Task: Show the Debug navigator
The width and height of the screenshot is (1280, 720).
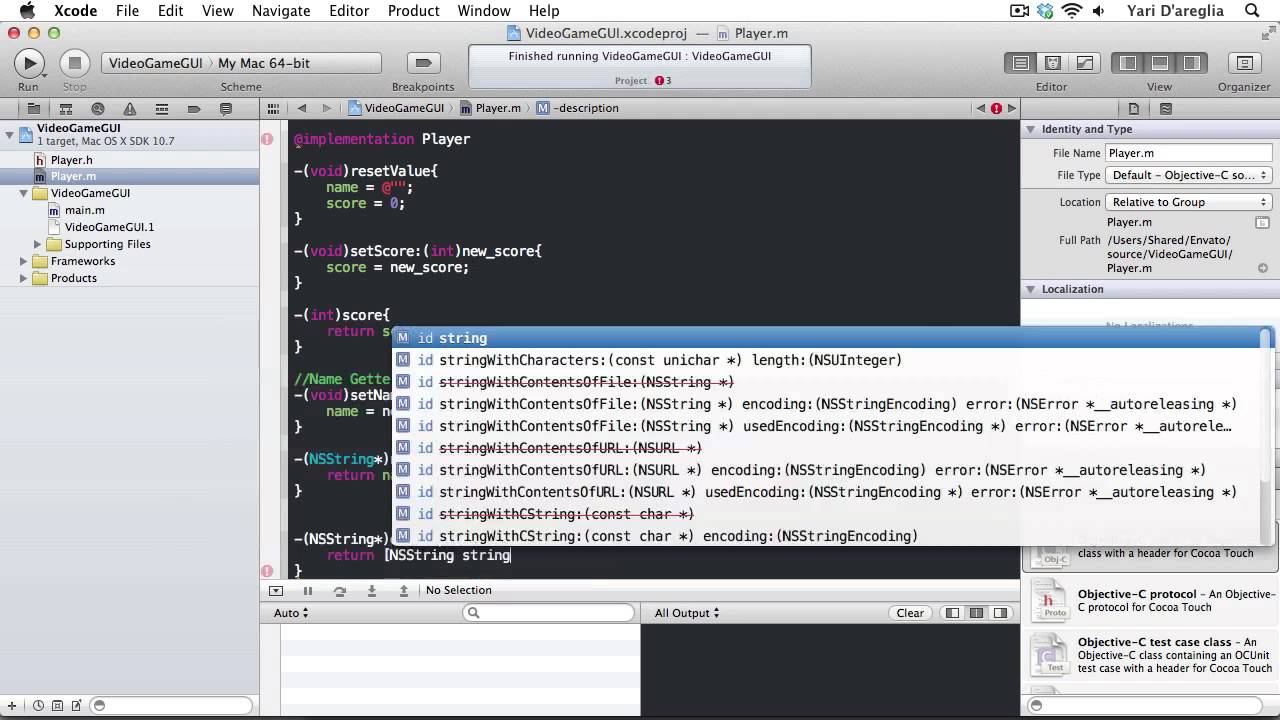Action: click(x=162, y=109)
